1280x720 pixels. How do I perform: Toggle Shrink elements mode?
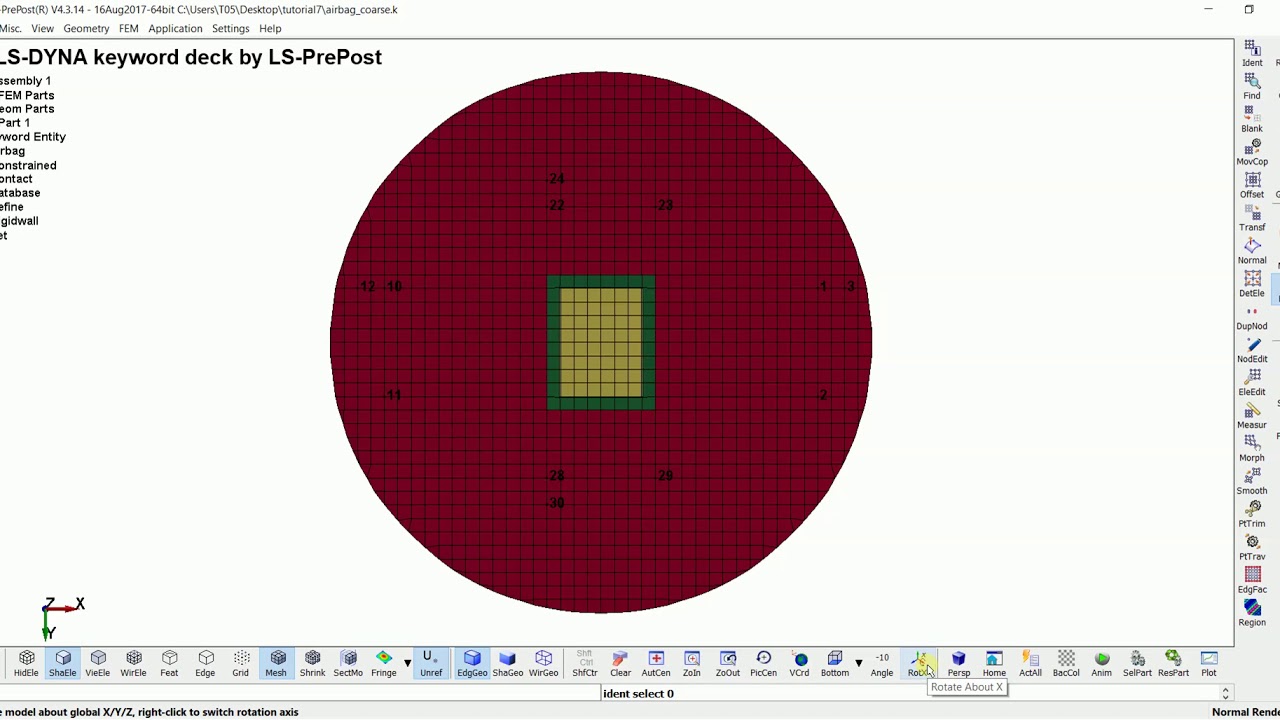click(x=312, y=663)
